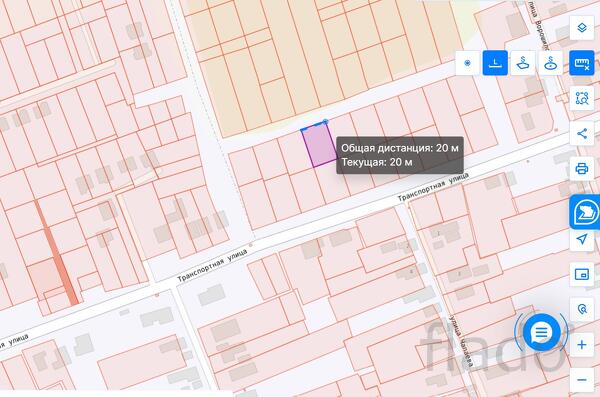Open the chat support bubble
Screen dimensions: 600x397
[541, 332]
